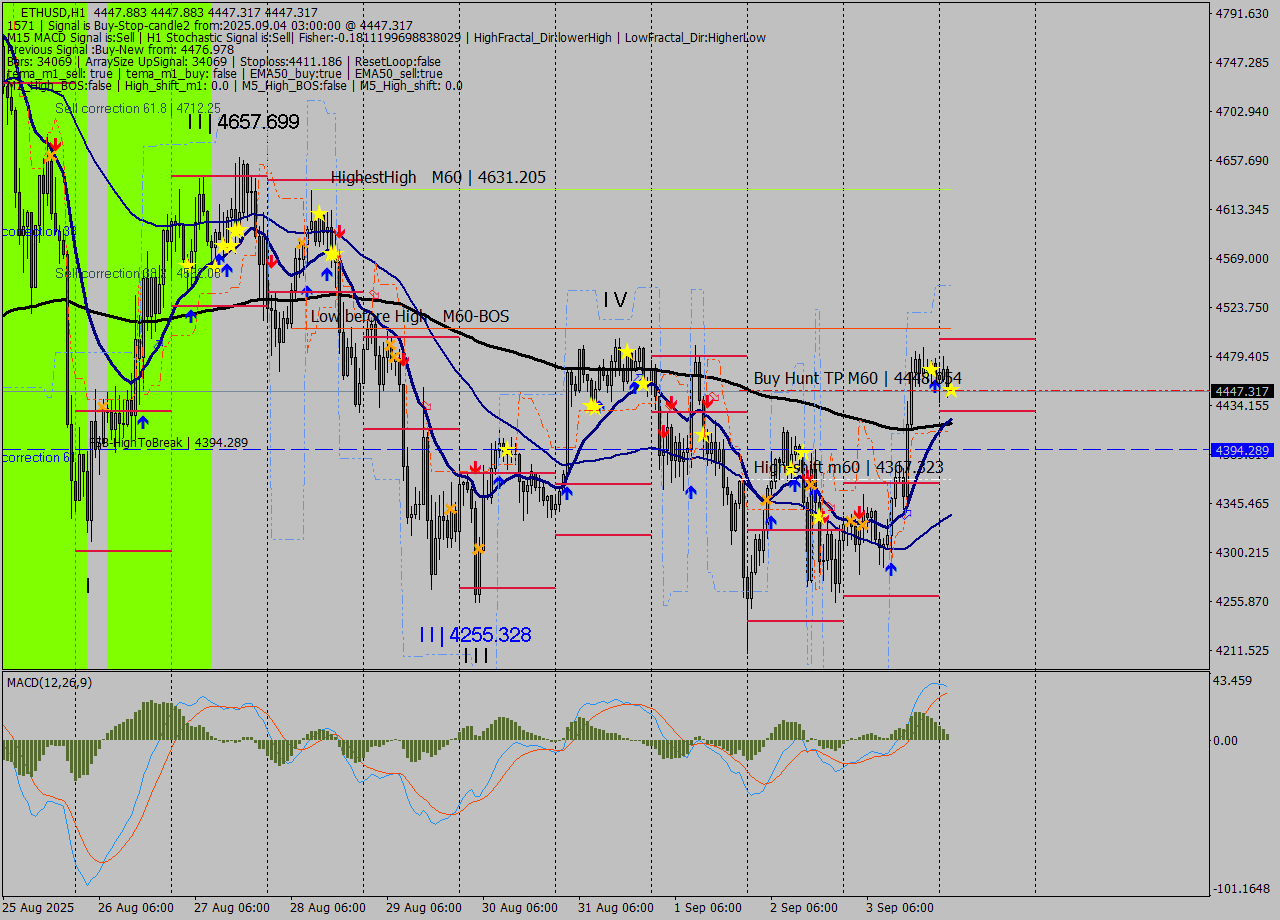
Task: Click the red sell arrow under Sell correction 61.8
Action: [x=55, y=145]
